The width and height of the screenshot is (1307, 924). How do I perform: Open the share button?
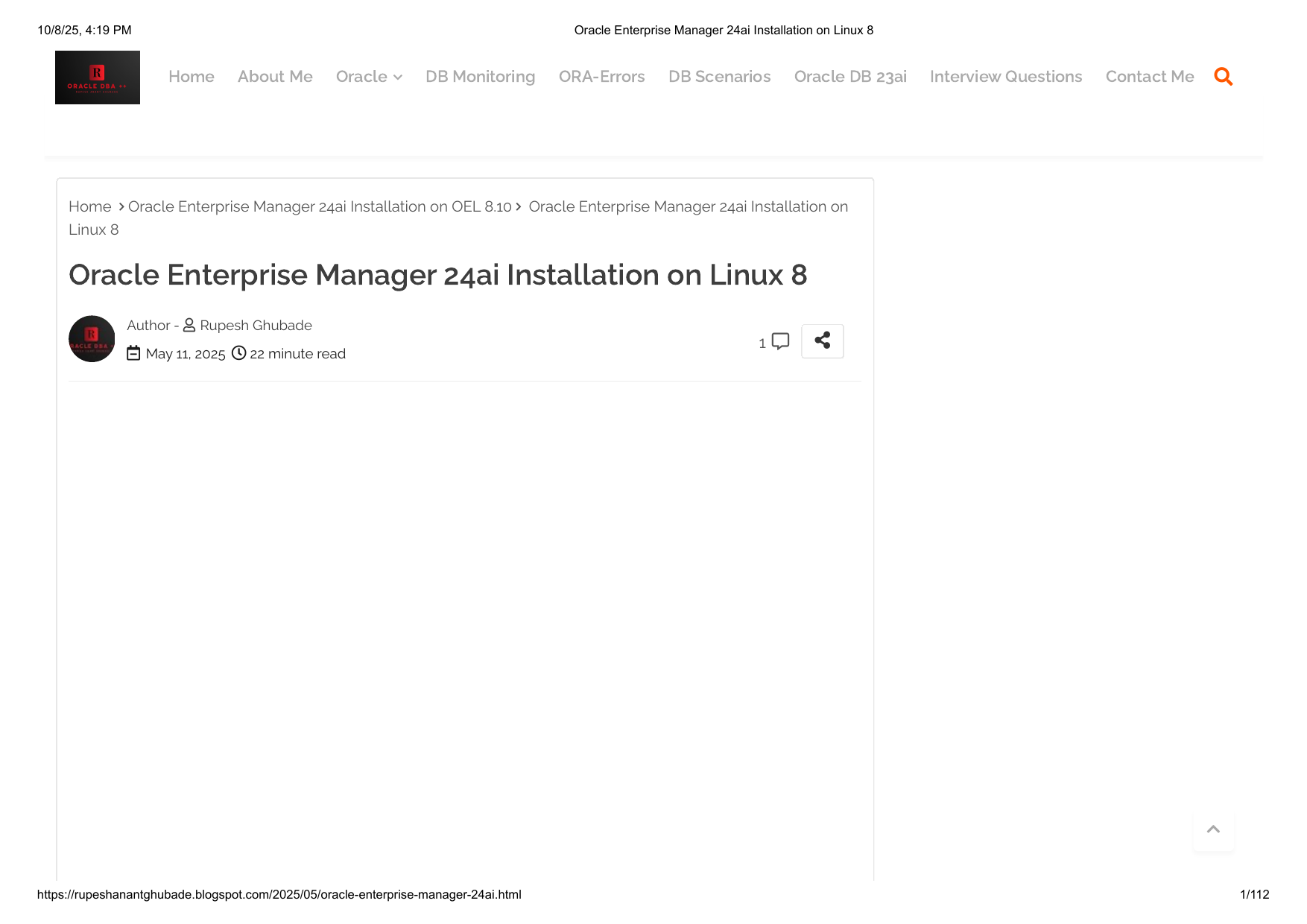point(823,341)
